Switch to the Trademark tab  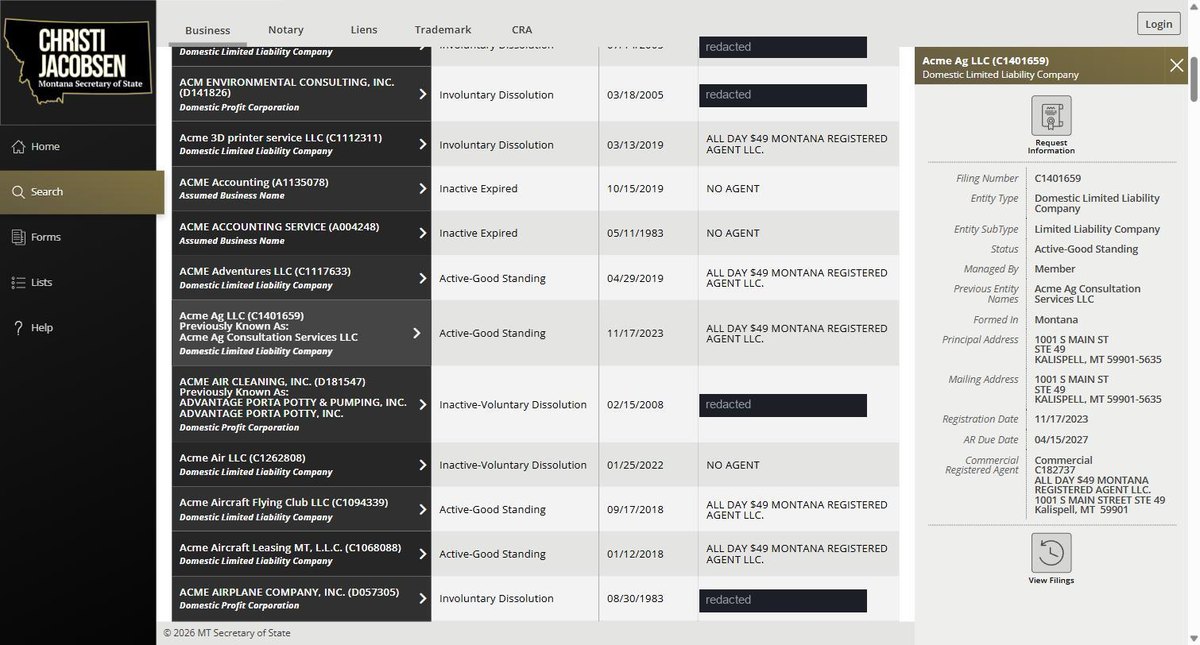(444, 30)
